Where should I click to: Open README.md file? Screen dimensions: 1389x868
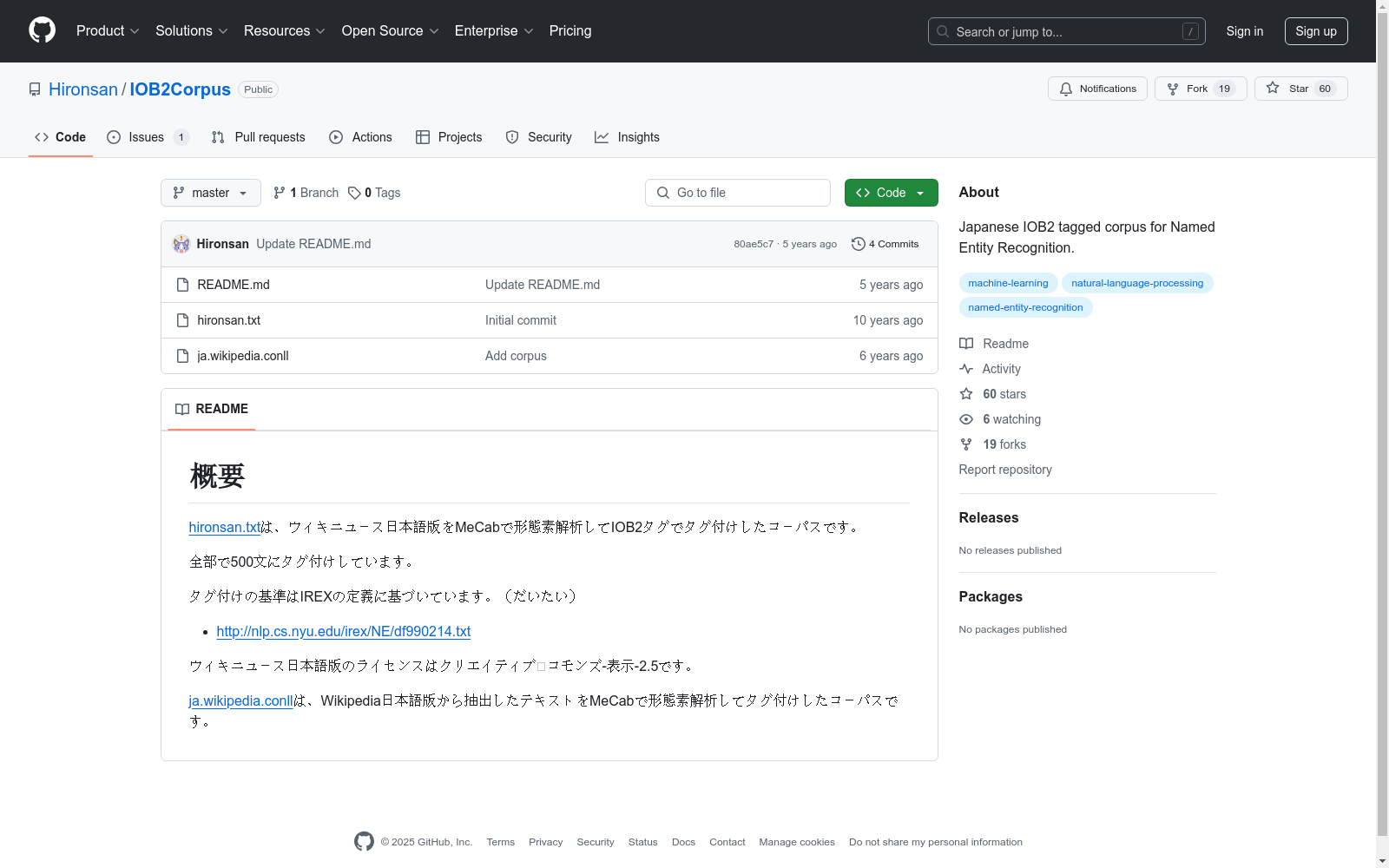click(x=234, y=285)
